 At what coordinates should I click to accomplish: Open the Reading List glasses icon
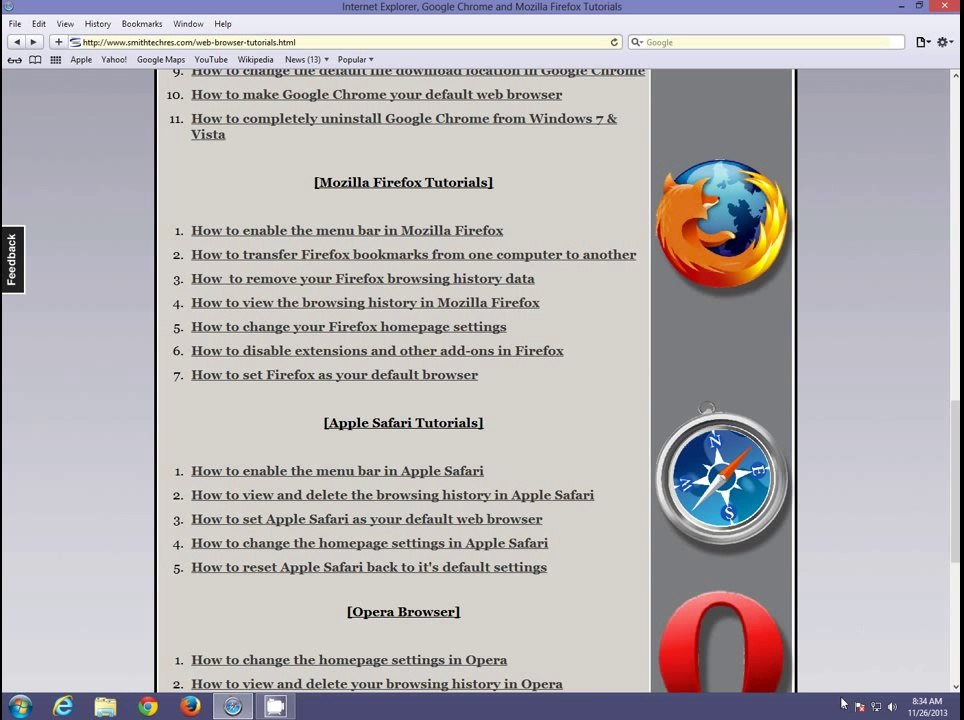click(x=14, y=60)
